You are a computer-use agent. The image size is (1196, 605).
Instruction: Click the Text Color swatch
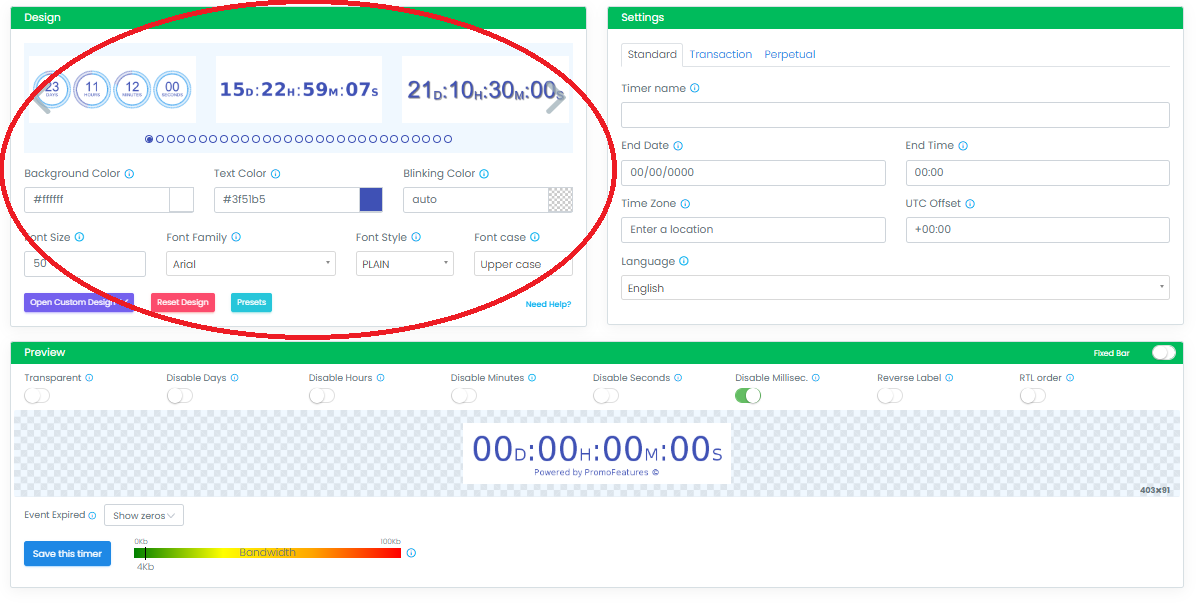click(370, 199)
